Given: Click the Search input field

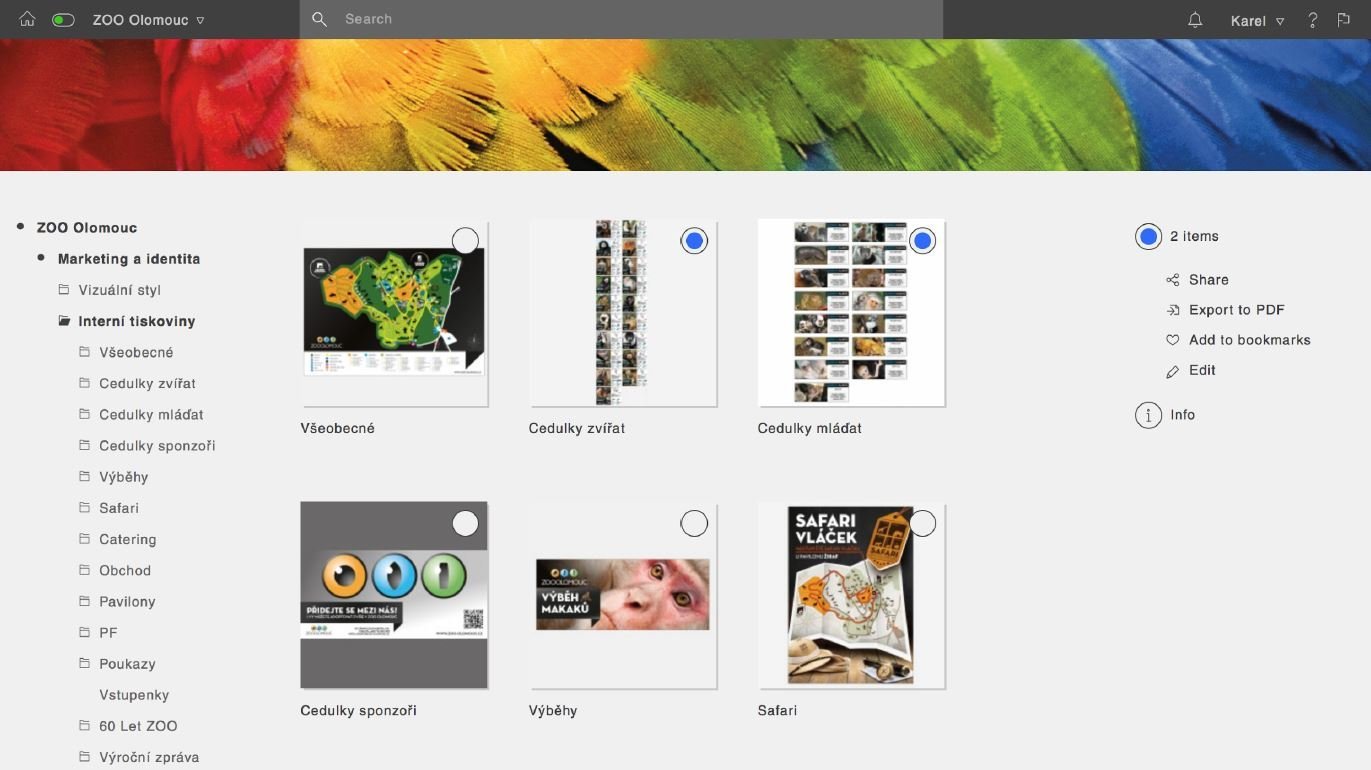Looking at the screenshot, I should pos(620,19).
